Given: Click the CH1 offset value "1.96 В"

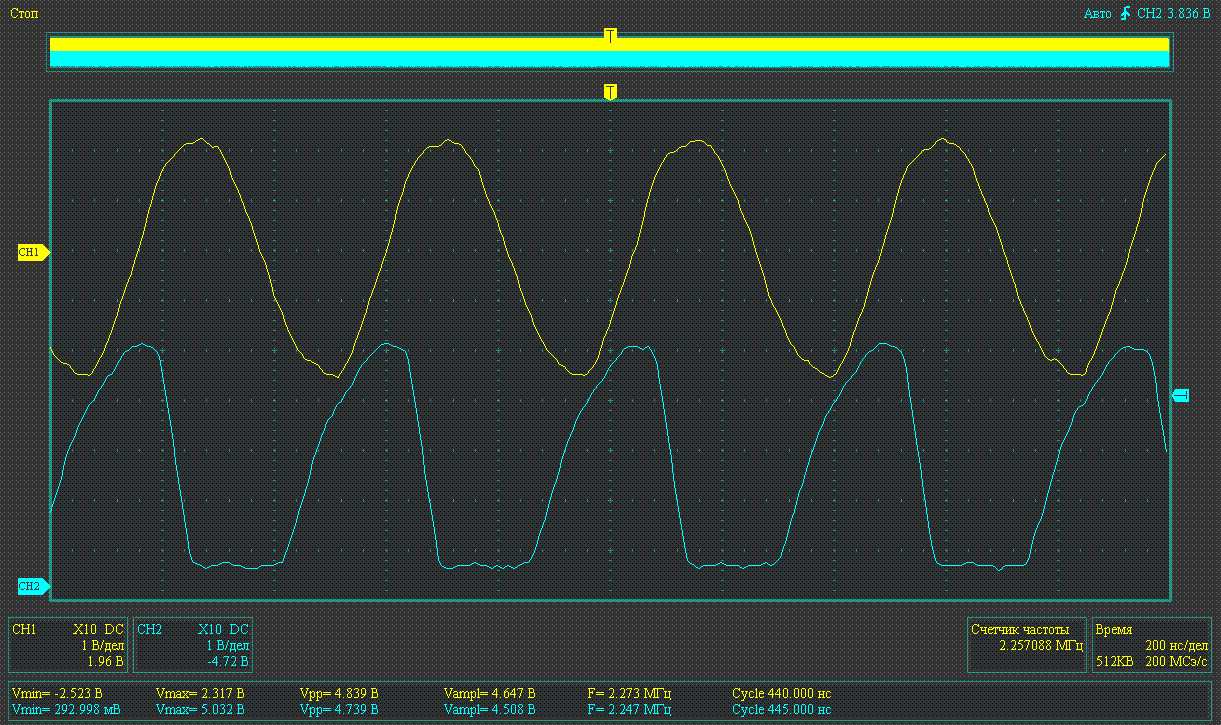Looking at the screenshot, I should tap(105, 661).
